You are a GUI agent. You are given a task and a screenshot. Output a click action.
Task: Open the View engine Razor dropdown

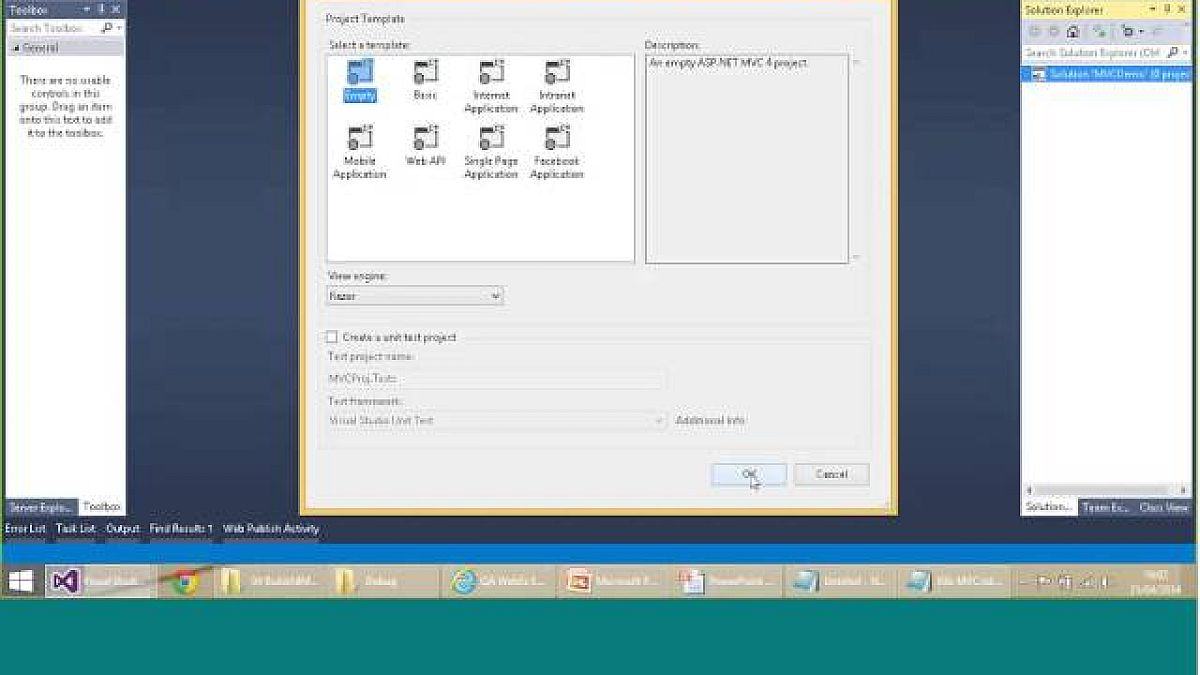point(415,296)
